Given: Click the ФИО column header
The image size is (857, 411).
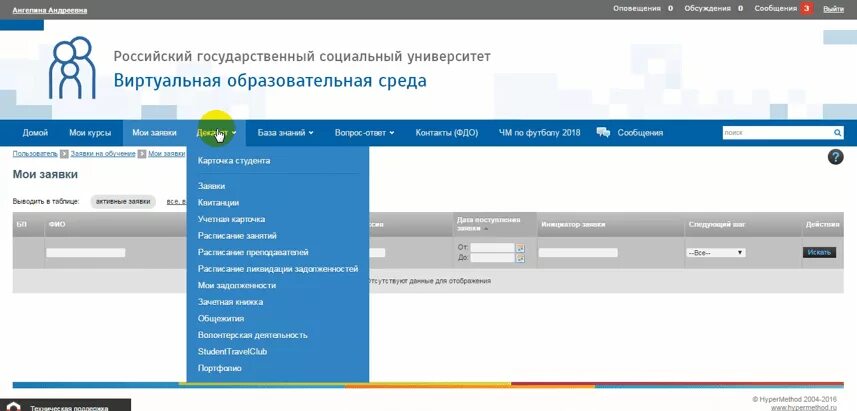Looking at the screenshot, I should click(57, 225).
